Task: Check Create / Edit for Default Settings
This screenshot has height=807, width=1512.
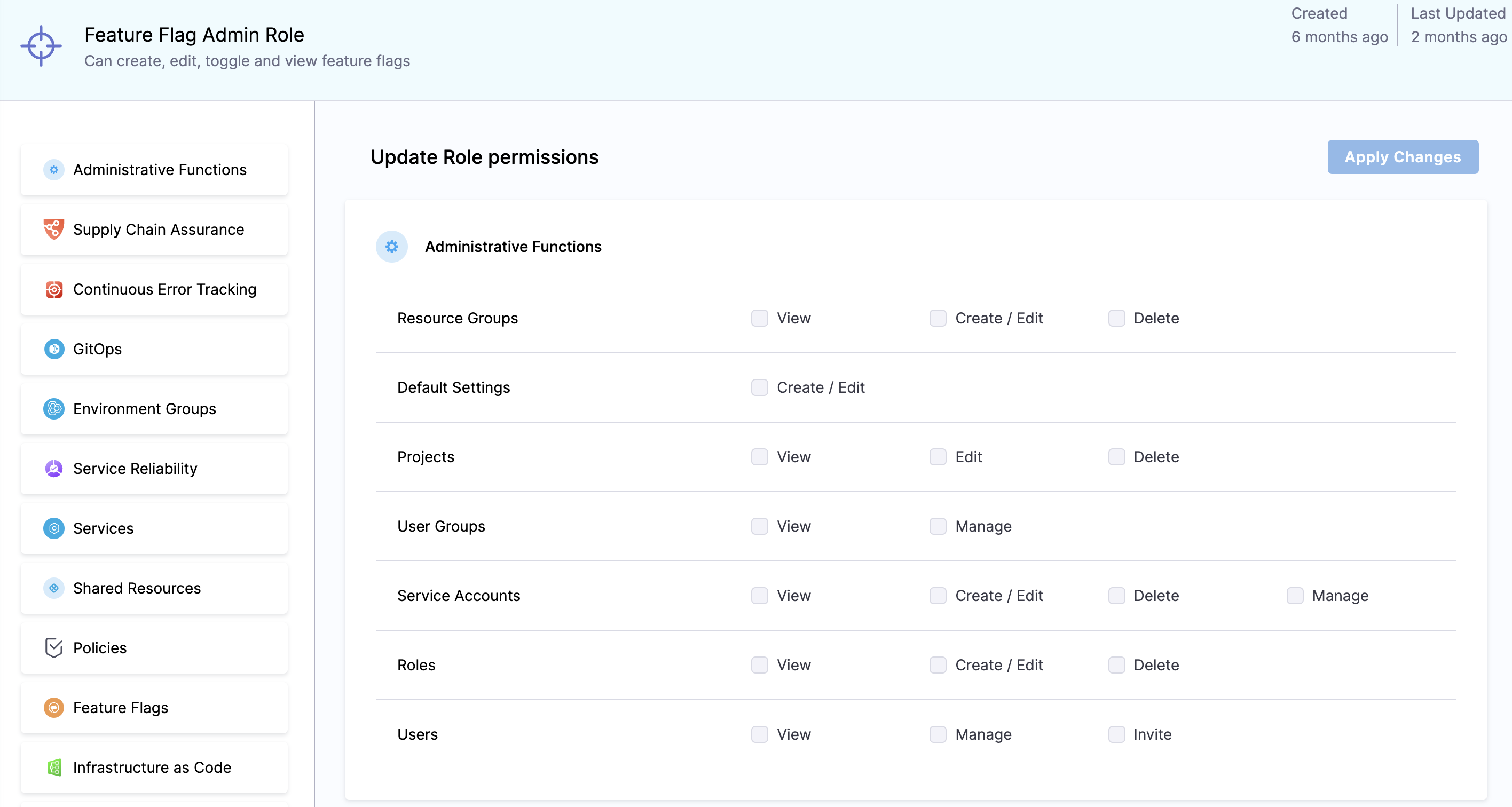Action: tap(760, 387)
